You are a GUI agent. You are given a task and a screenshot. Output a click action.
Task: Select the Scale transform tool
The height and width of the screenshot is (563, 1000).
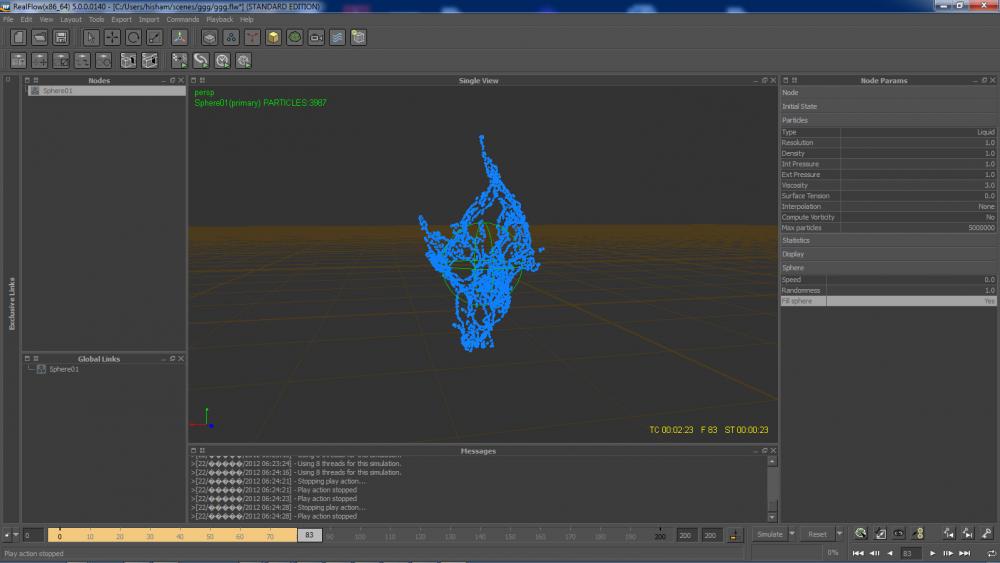(154, 37)
